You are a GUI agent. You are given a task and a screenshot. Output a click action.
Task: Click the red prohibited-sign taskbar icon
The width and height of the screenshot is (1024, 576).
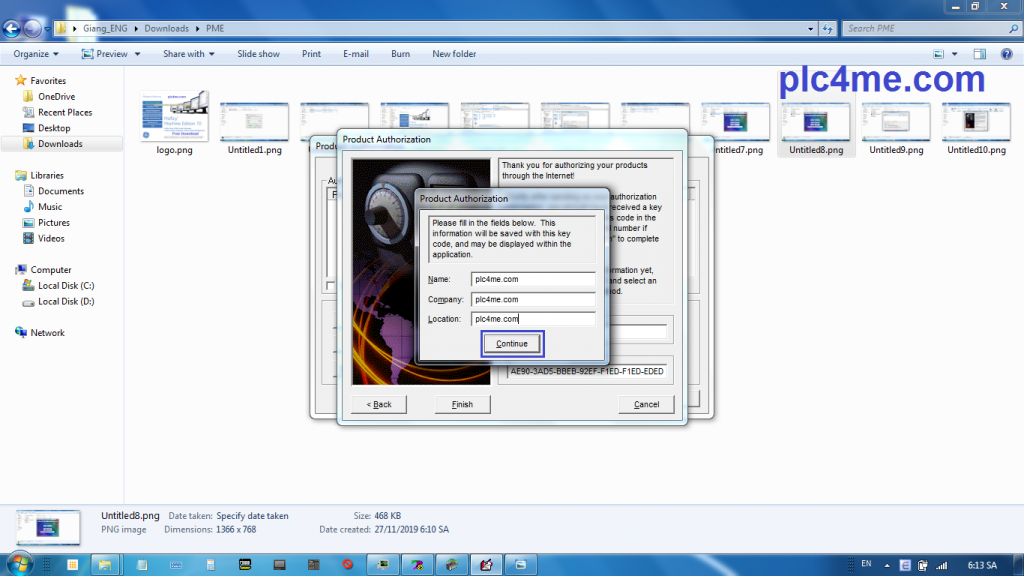coord(348,564)
